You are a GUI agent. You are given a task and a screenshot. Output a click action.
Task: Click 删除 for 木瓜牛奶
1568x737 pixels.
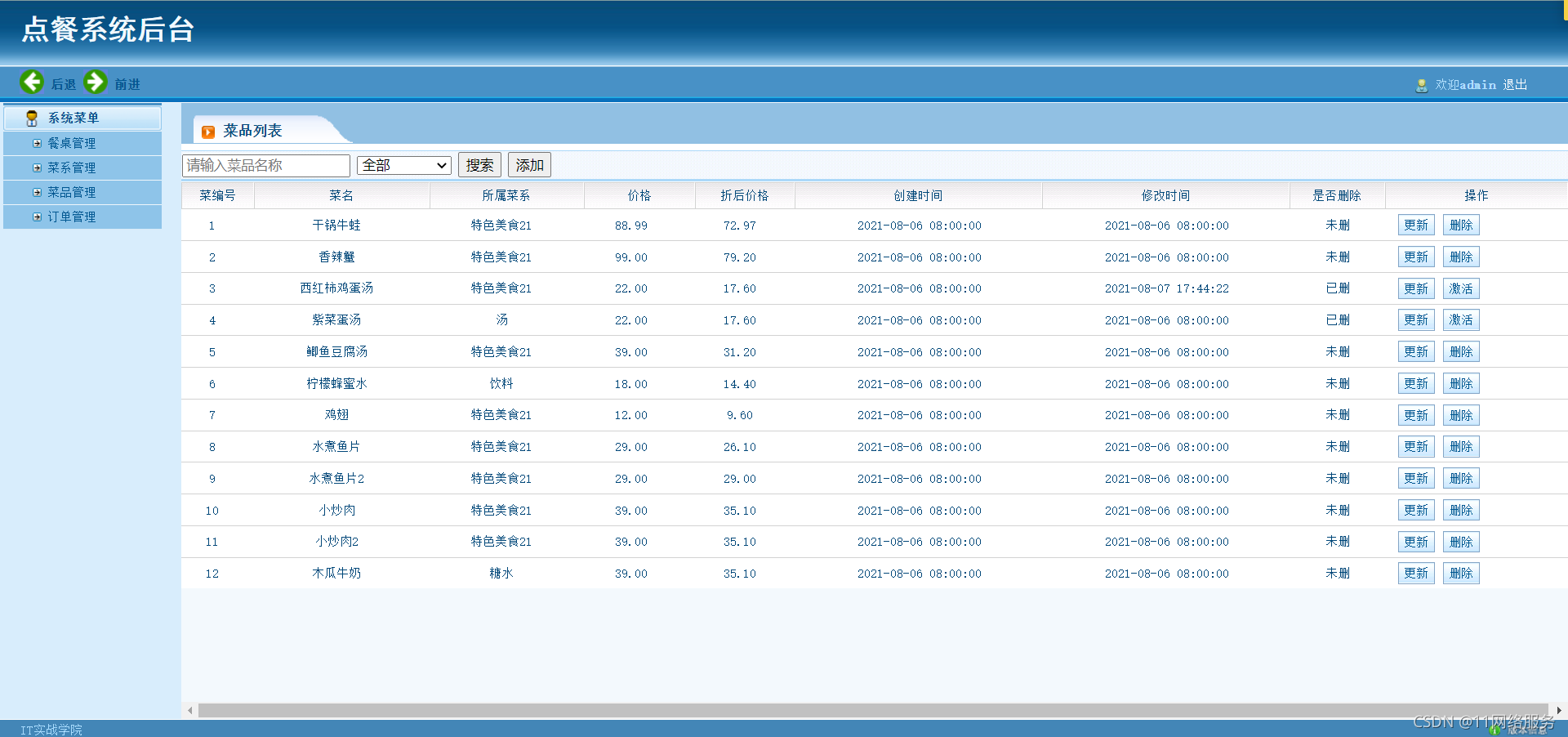(1461, 574)
